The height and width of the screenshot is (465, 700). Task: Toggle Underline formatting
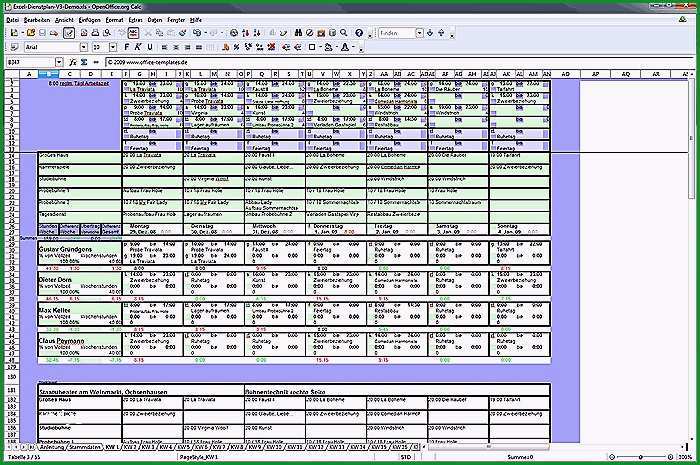tap(150, 47)
